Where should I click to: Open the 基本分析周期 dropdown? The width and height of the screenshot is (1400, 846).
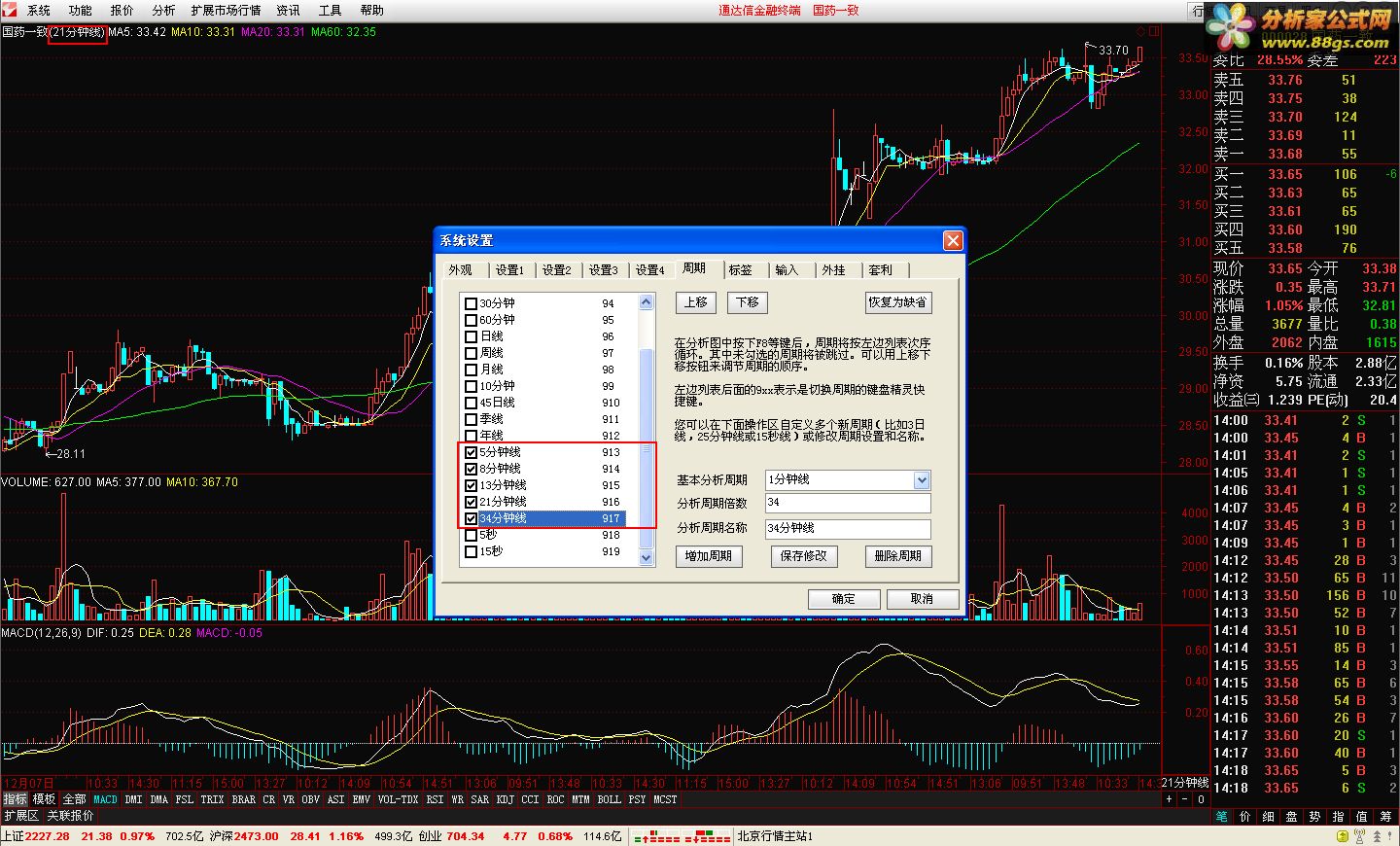coord(922,479)
